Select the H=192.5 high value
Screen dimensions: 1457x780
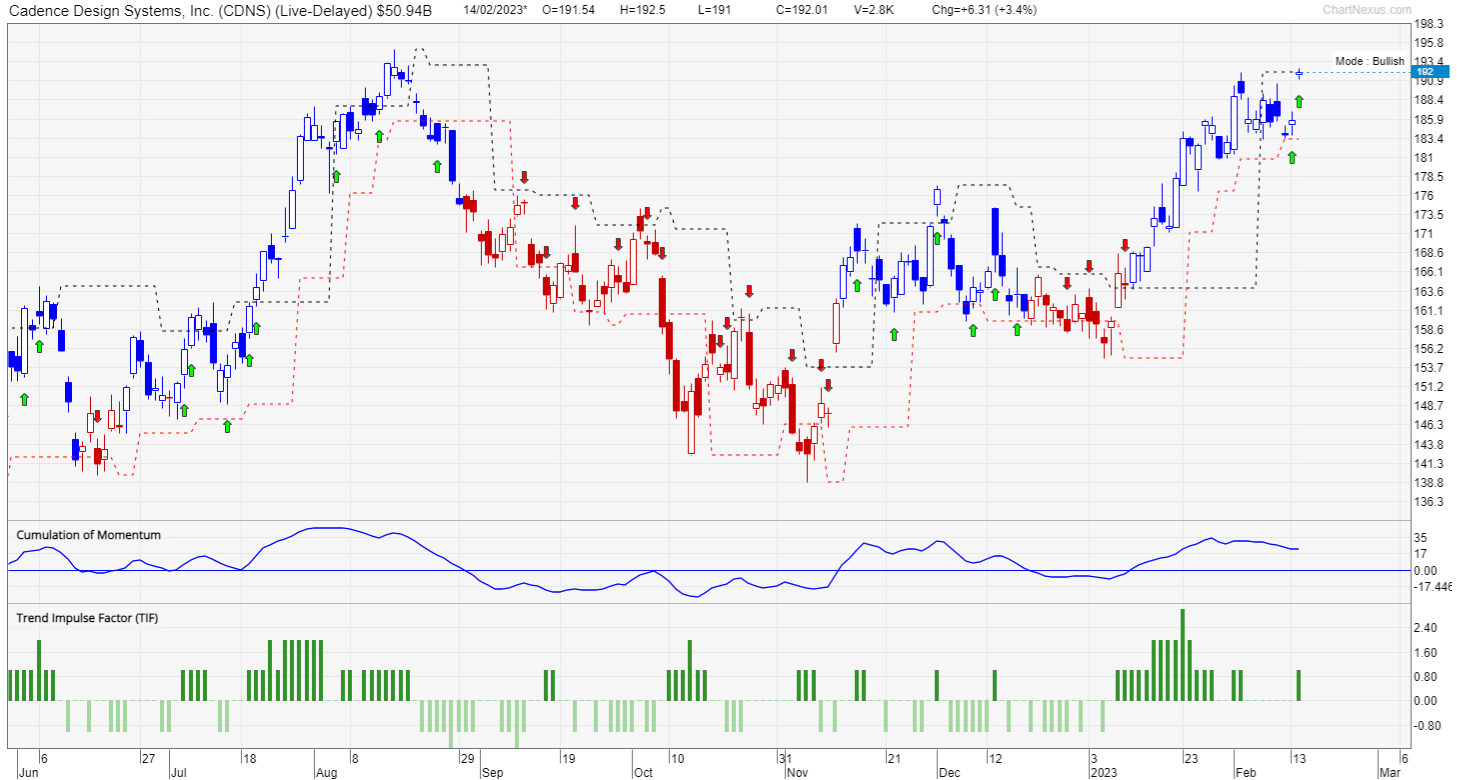643,10
